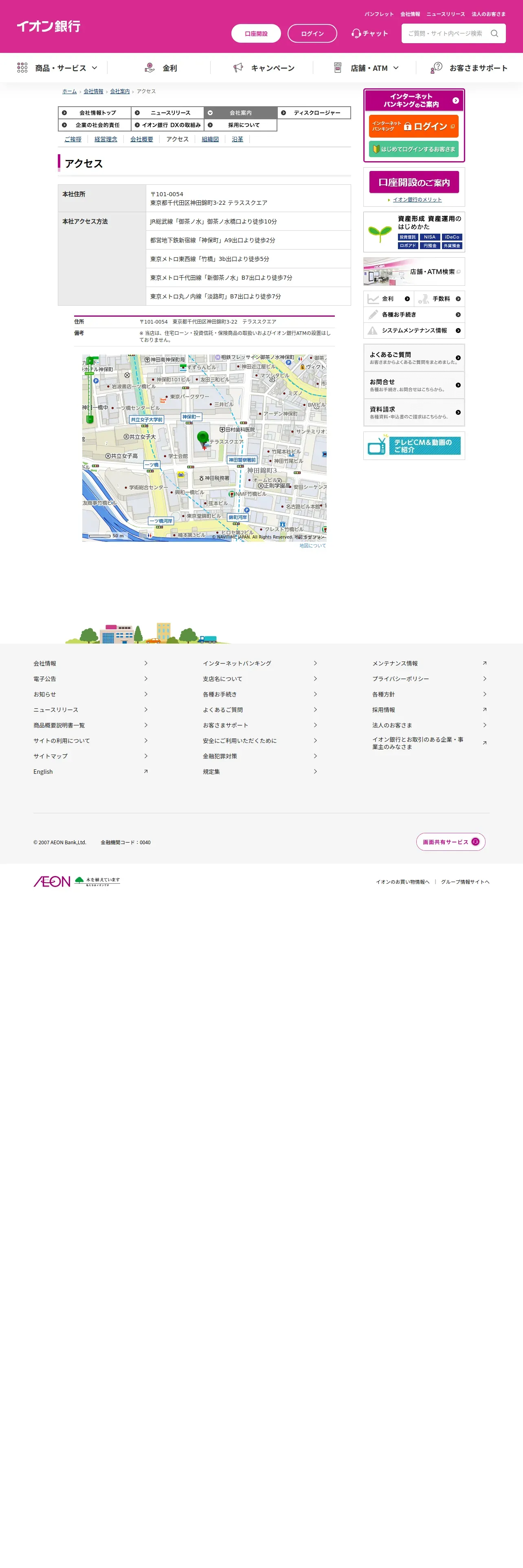Open the 経営理念 anchor link
This screenshot has height=1568, width=523.
pyautogui.click(x=106, y=139)
